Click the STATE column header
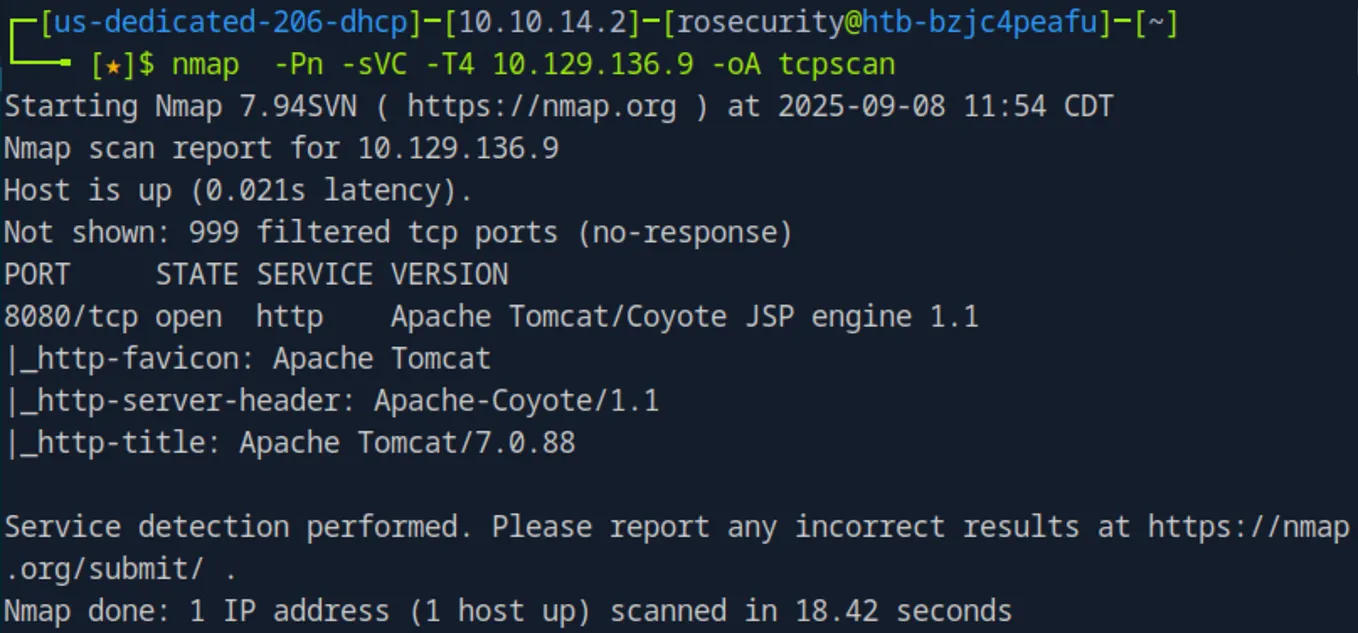This screenshot has width=1358, height=633. click(x=197, y=275)
